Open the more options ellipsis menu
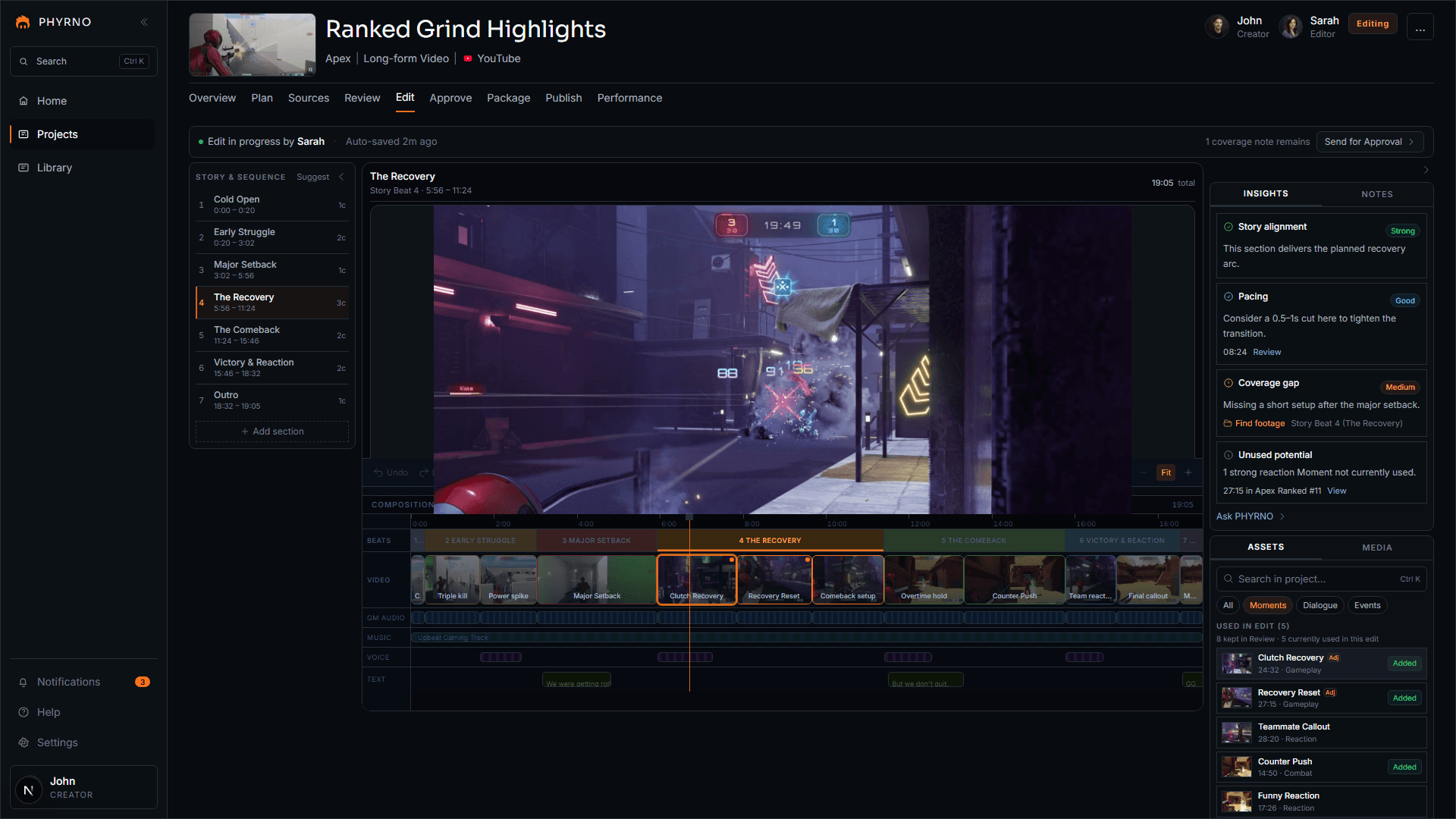The height and width of the screenshot is (819, 1456). click(x=1420, y=27)
